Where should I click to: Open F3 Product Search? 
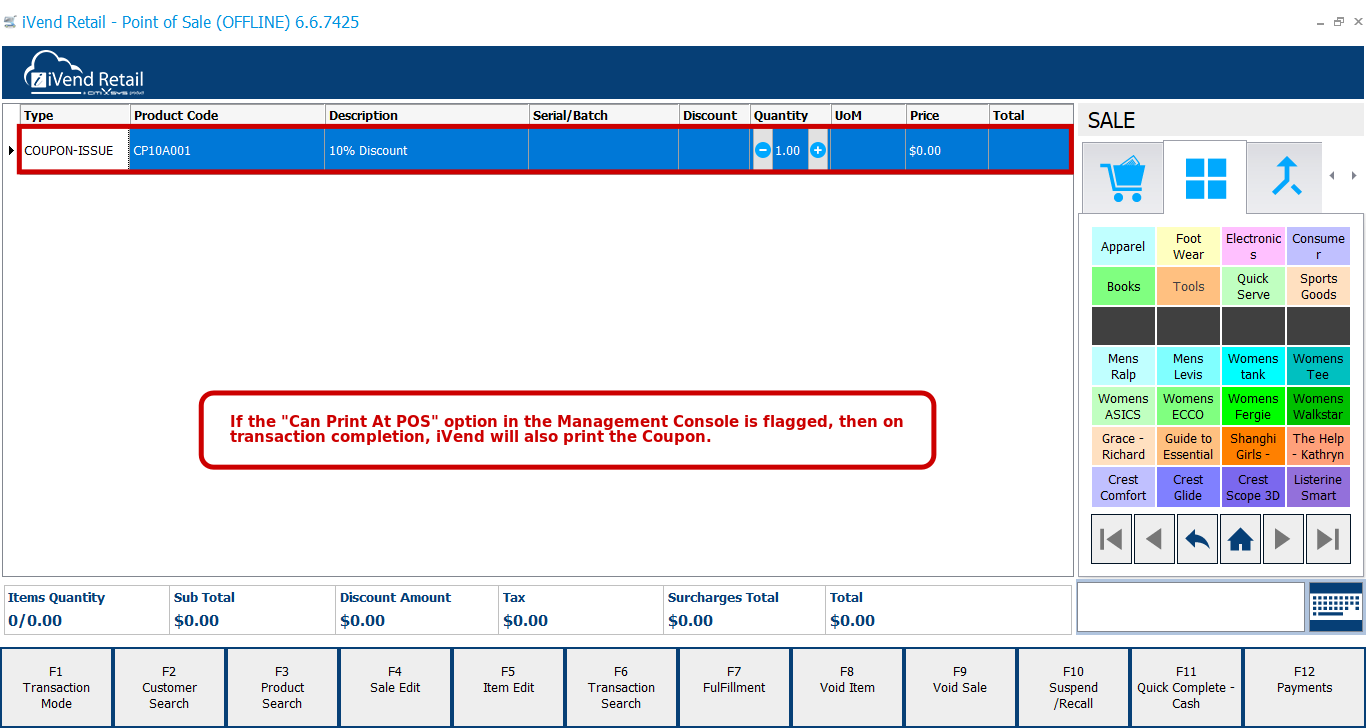[282, 687]
